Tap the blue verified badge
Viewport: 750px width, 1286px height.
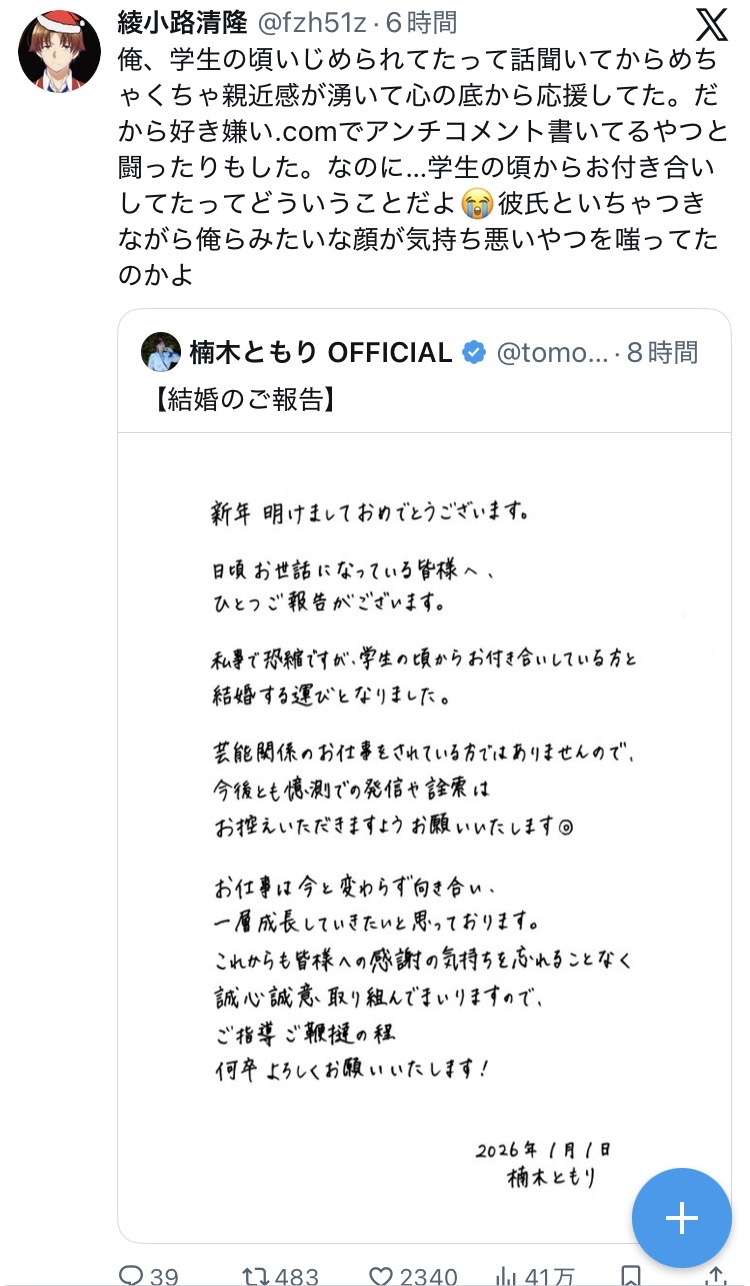tap(474, 352)
